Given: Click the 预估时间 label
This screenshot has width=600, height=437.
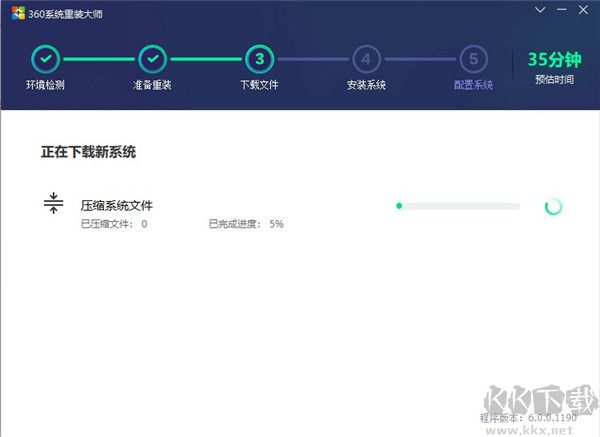Looking at the screenshot, I should click(x=554, y=80).
